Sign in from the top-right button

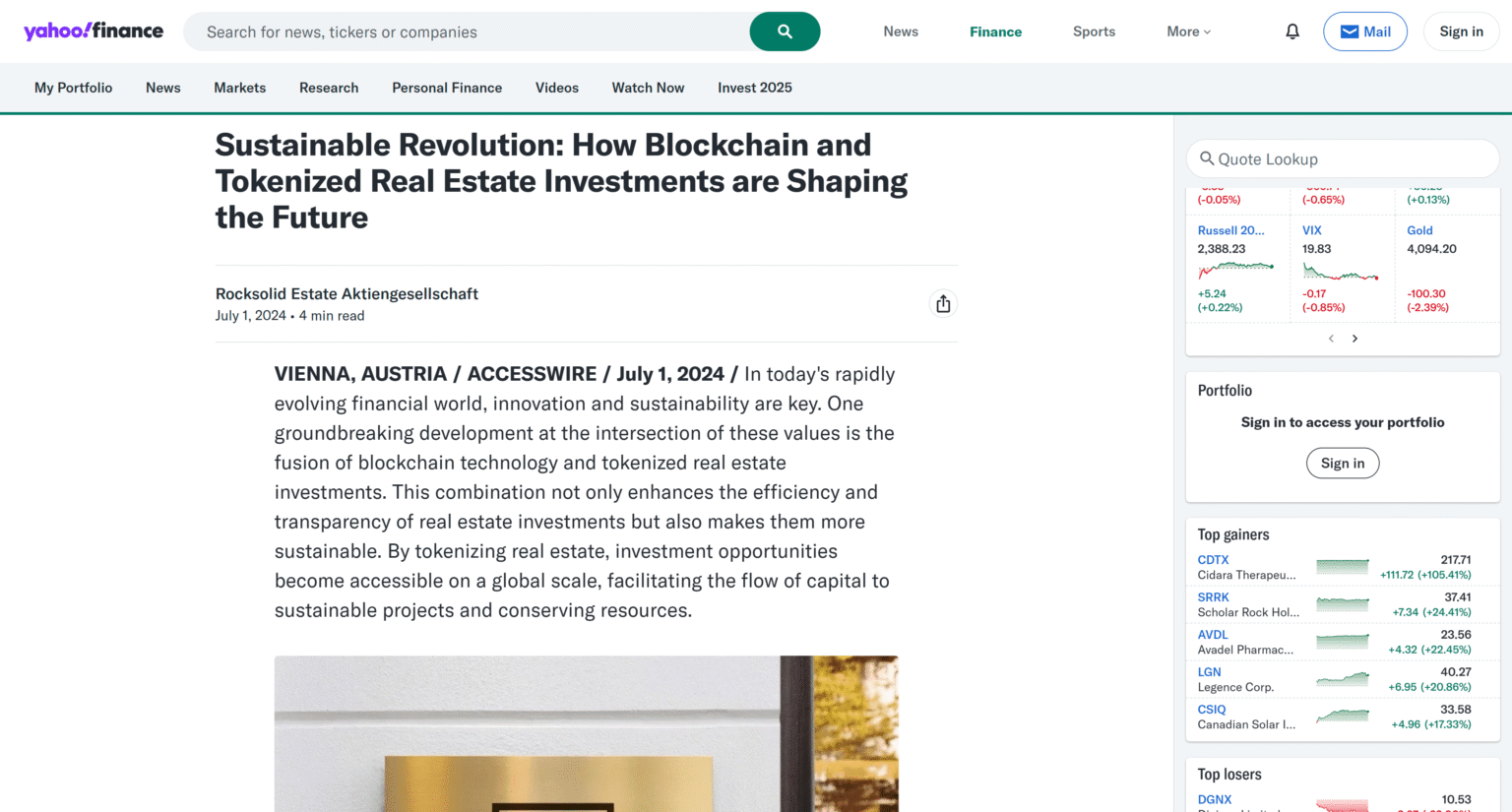pyautogui.click(x=1461, y=31)
